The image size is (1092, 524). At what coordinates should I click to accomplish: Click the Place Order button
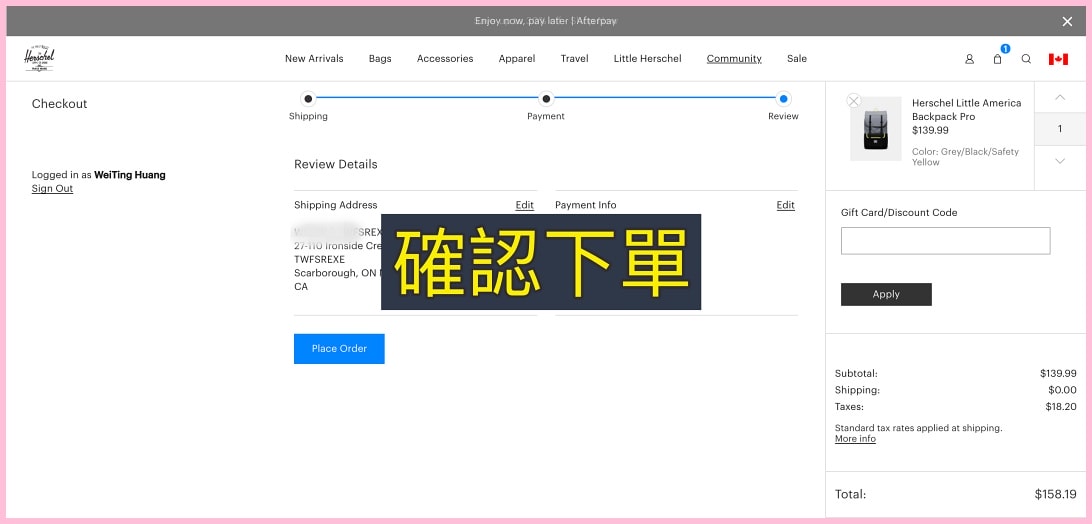(x=339, y=349)
